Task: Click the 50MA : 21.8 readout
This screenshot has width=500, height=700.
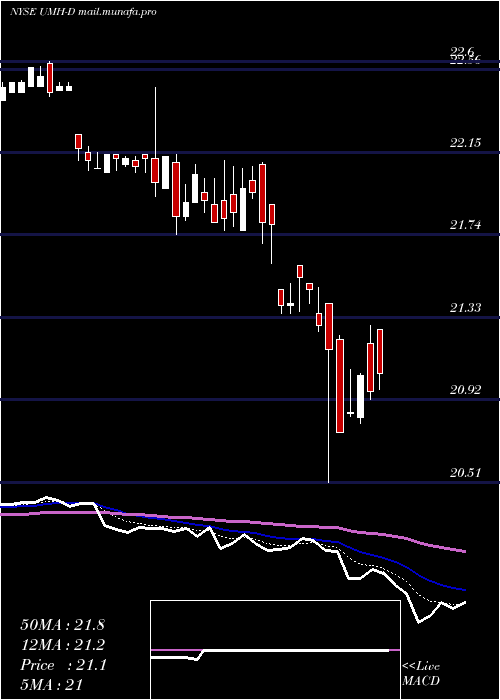Action: [x=62, y=625]
